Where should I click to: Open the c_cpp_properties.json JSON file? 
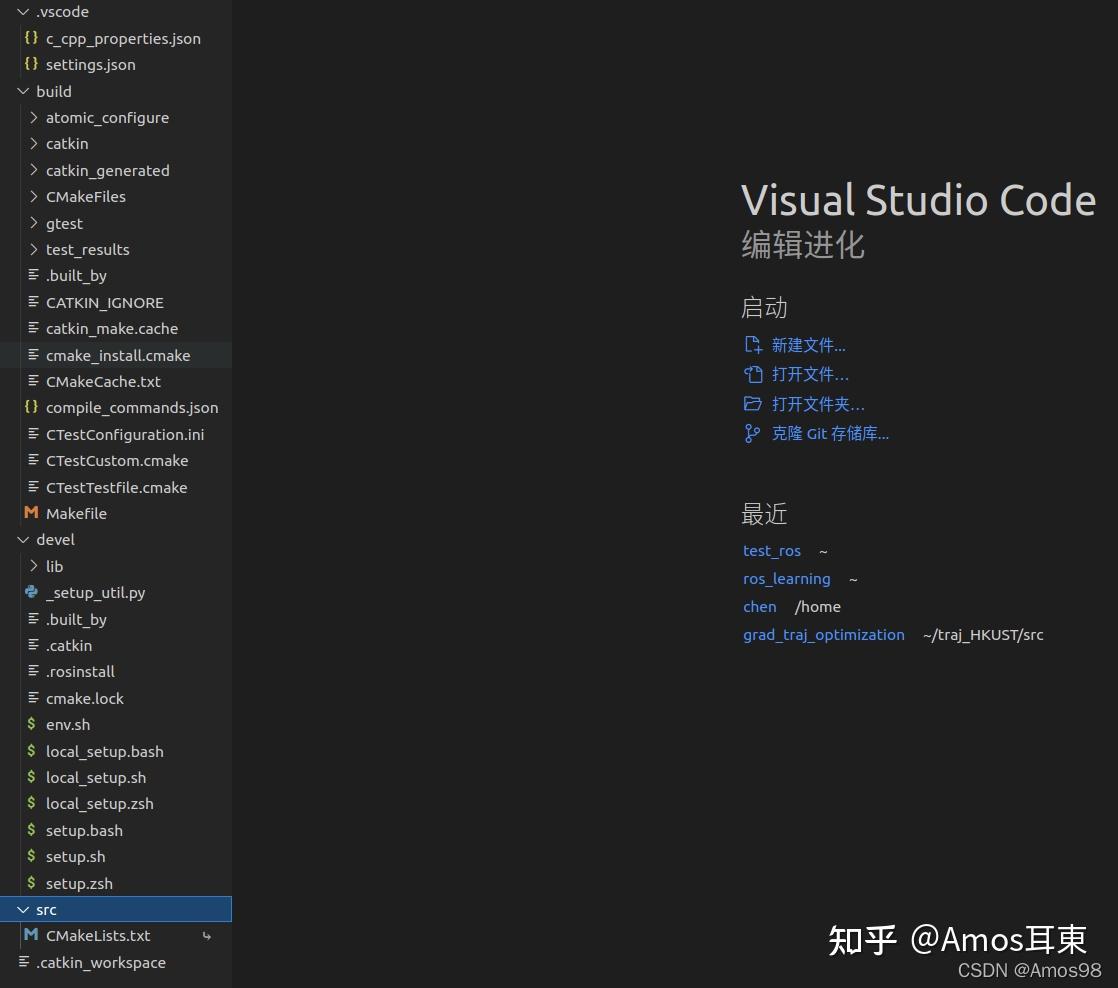(x=123, y=38)
